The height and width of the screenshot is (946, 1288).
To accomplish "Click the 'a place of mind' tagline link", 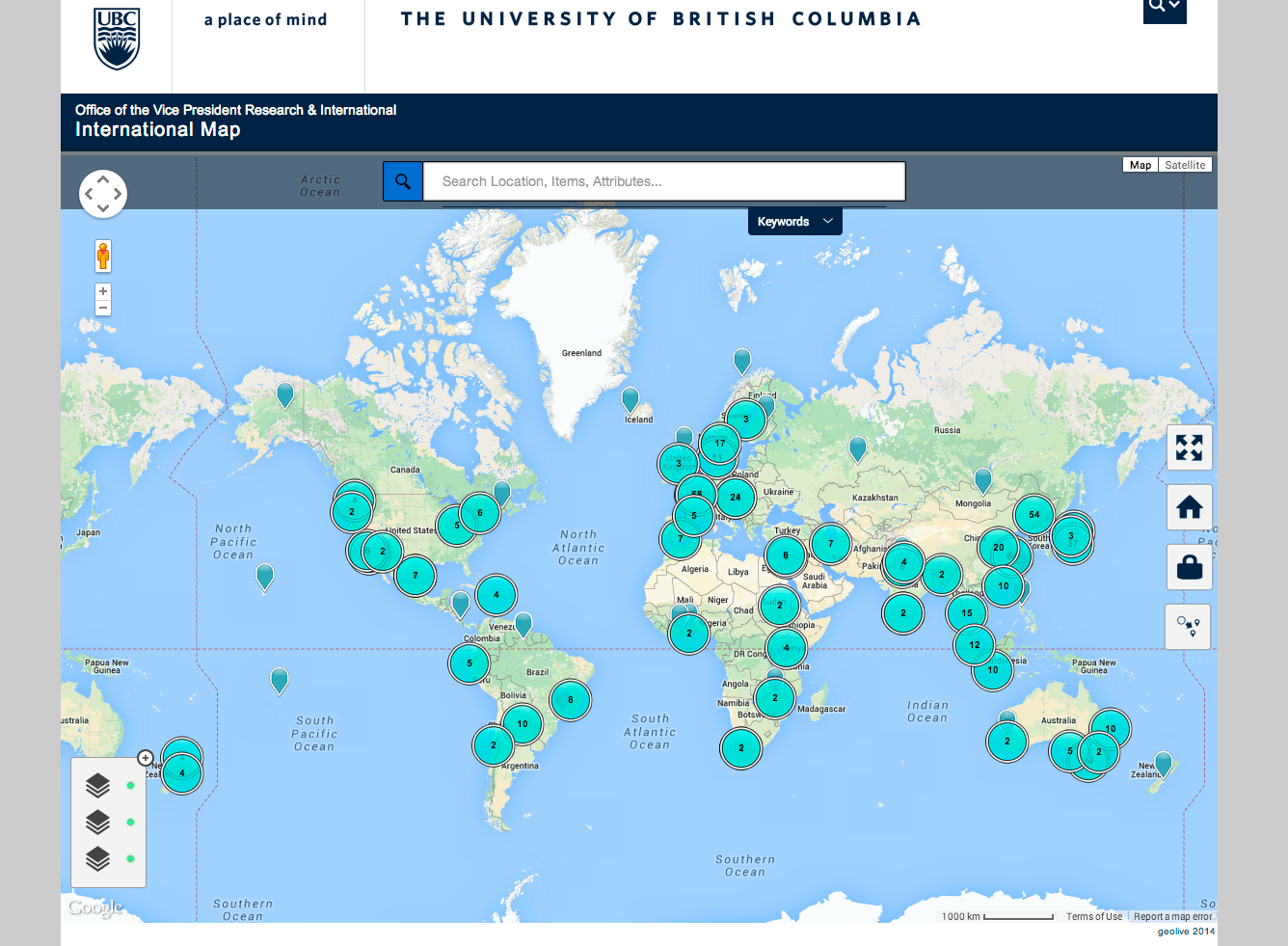I will click(265, 19).
